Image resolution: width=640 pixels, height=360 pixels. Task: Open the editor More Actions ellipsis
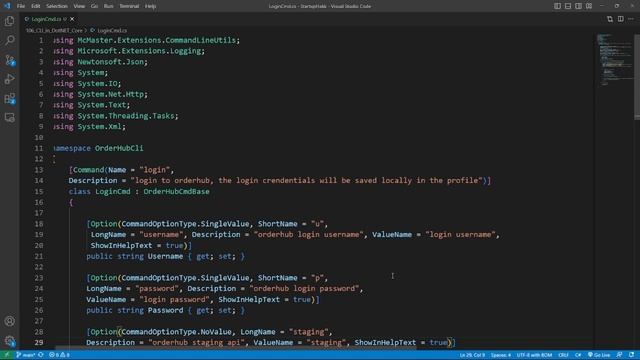[x=631, y=19]
